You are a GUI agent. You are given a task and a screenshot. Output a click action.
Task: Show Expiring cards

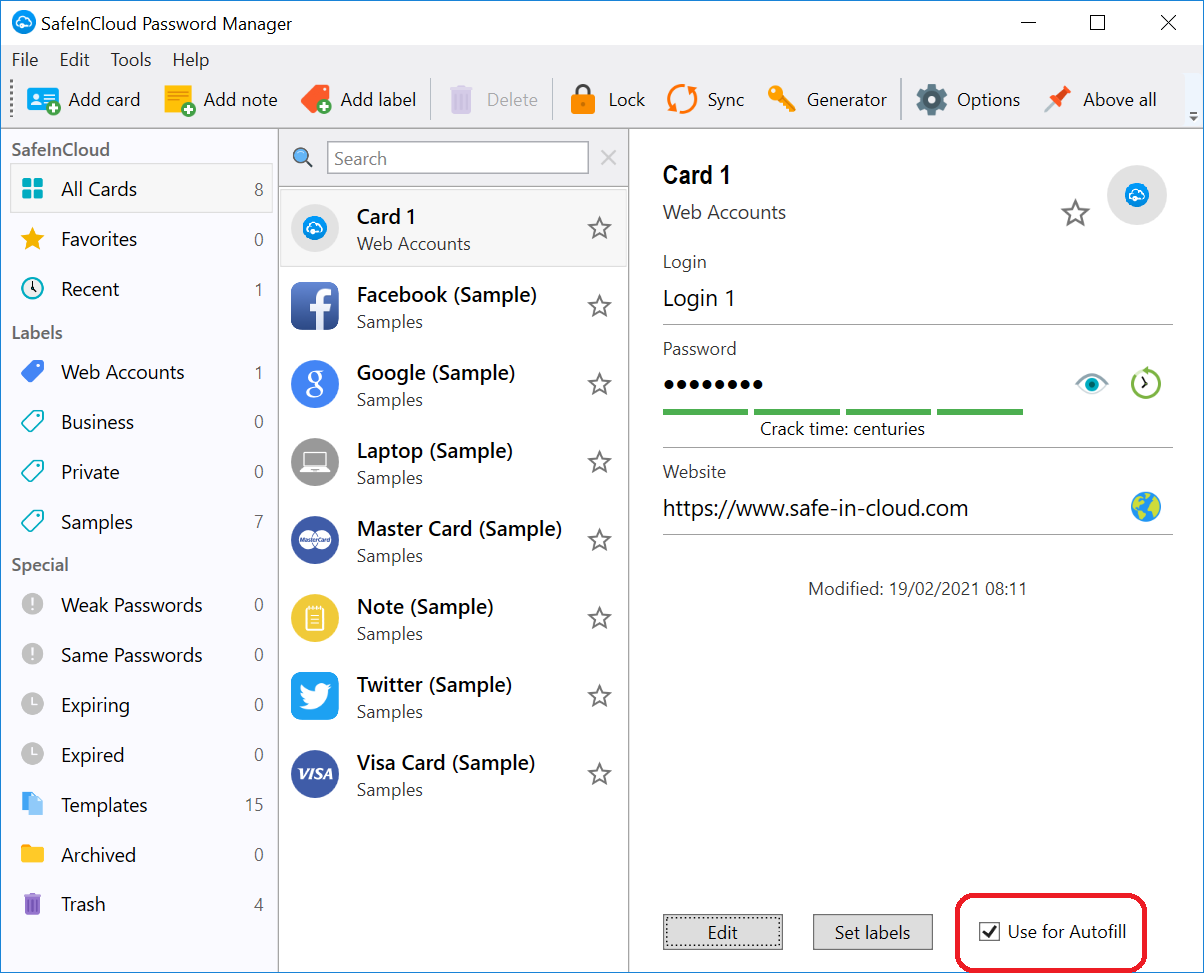141,705
